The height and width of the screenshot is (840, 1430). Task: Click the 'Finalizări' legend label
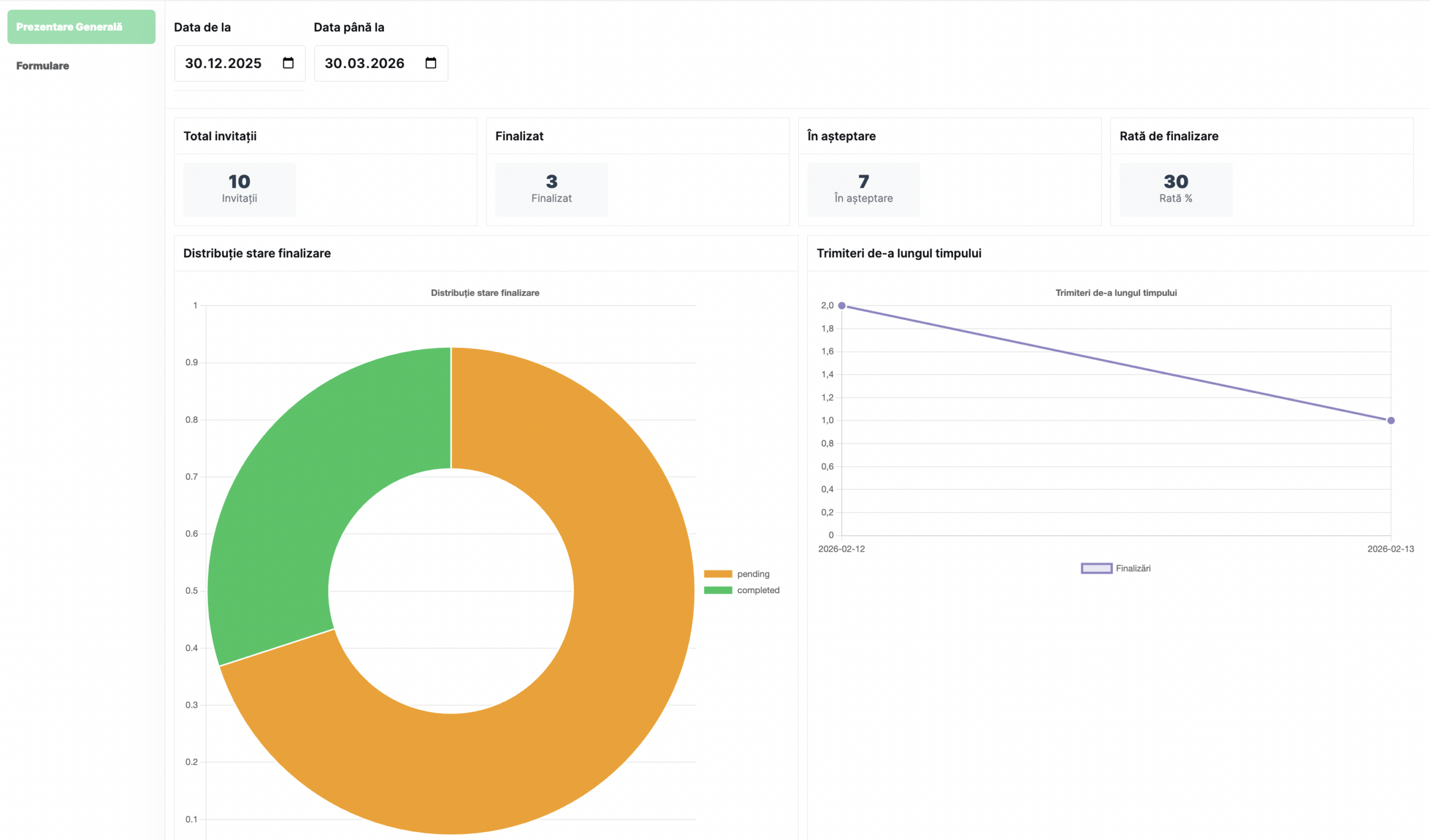point(1133,569)
